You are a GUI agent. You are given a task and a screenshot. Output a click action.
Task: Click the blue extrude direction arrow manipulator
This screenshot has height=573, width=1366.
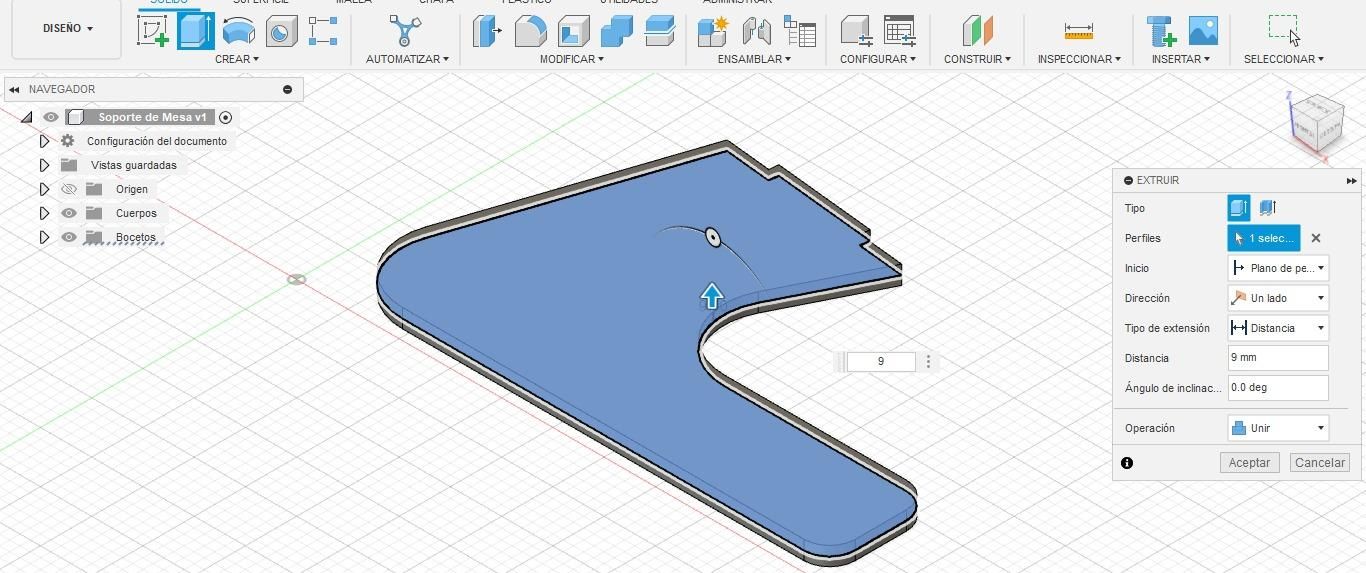coord(711,295)
